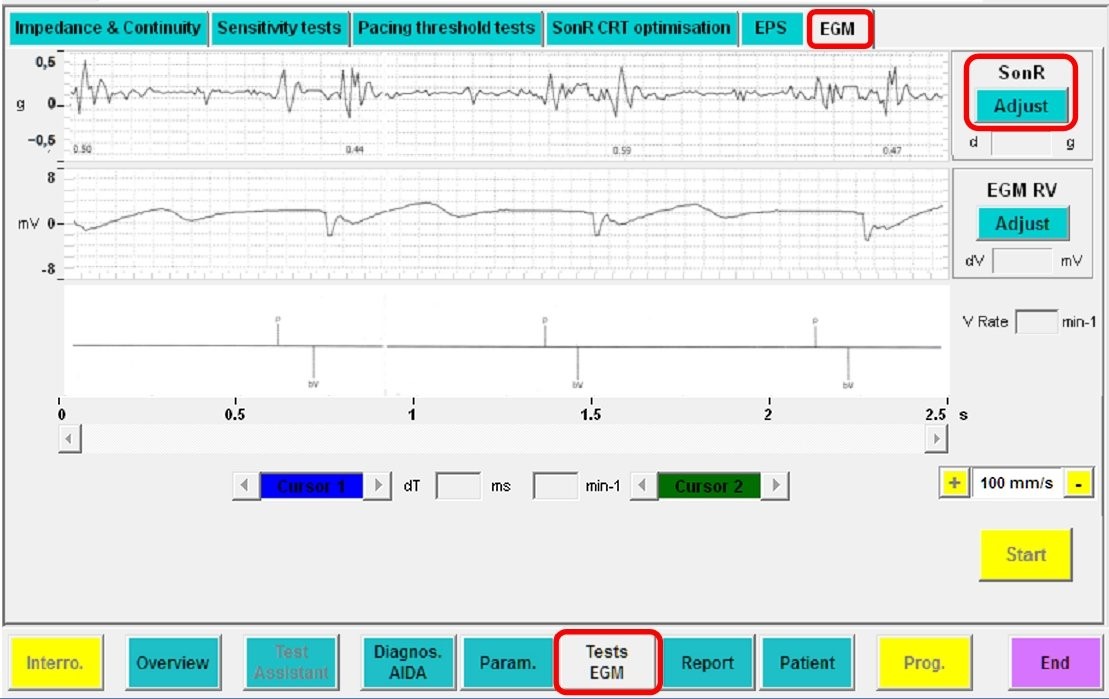The height and width of the screenshot is (699, 1109).
Task: Select the blue Cursor 1 marker
Action: point(311,487)
